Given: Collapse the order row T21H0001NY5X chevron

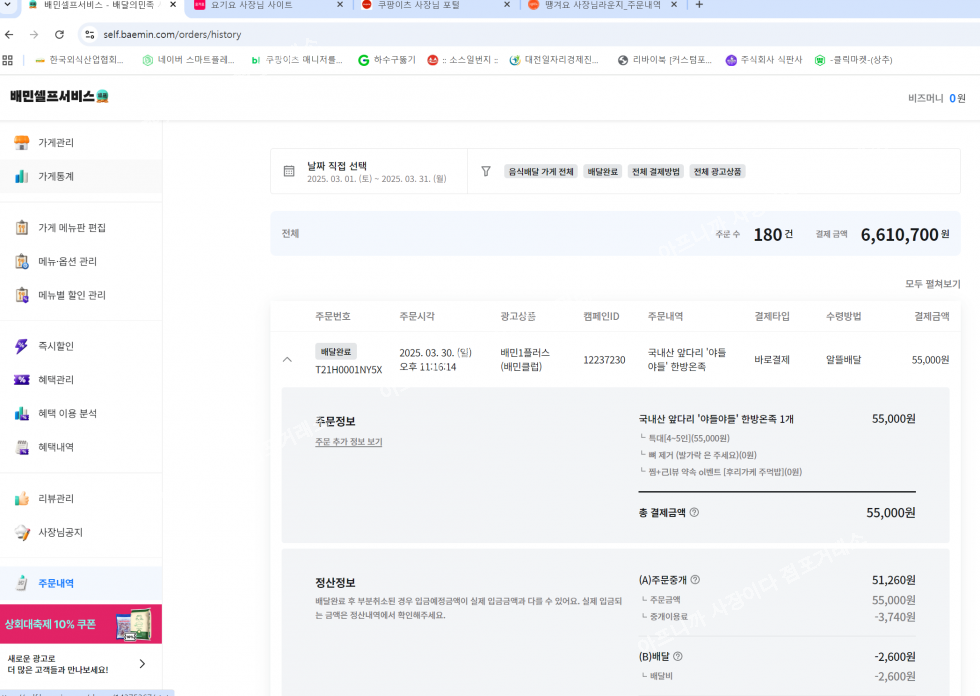Looking at the screenshot, I should [x=287, y=360].
